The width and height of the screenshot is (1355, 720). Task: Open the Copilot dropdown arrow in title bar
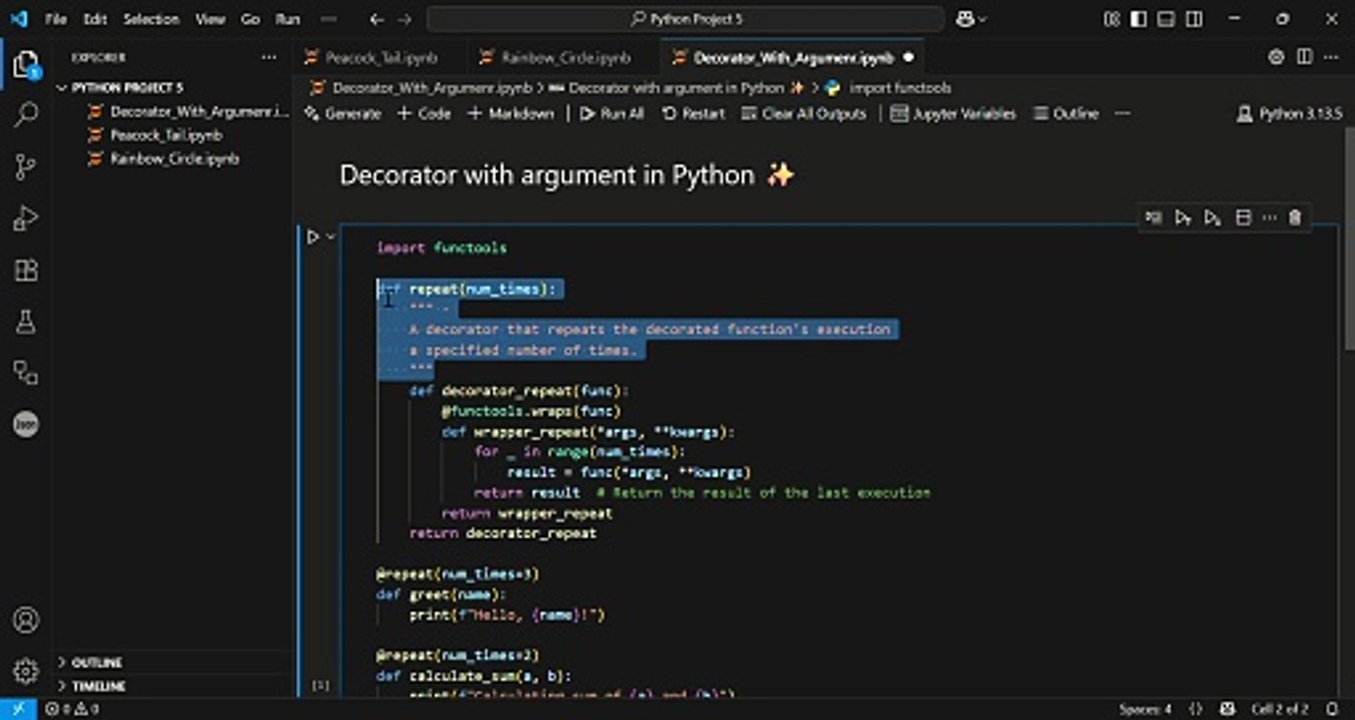[x=982, y=19]
